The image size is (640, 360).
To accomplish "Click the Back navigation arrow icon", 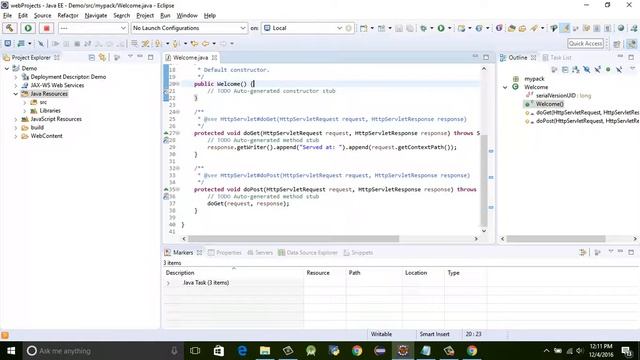I will pos(205,43).
